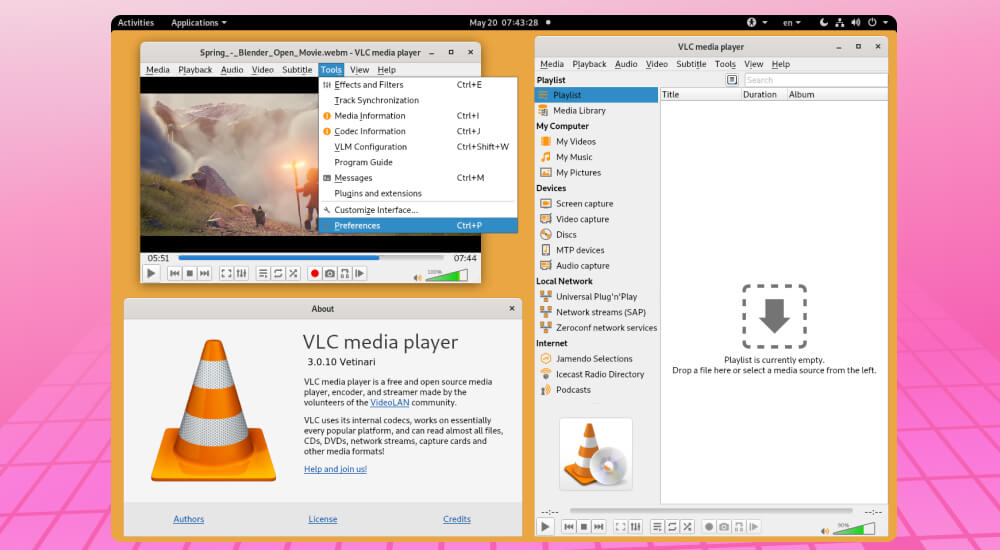Toggle shuffle in the Spring movie window
Viewport: 1000px width, 550px height.
pyautogui.click(x=293, y=273)
